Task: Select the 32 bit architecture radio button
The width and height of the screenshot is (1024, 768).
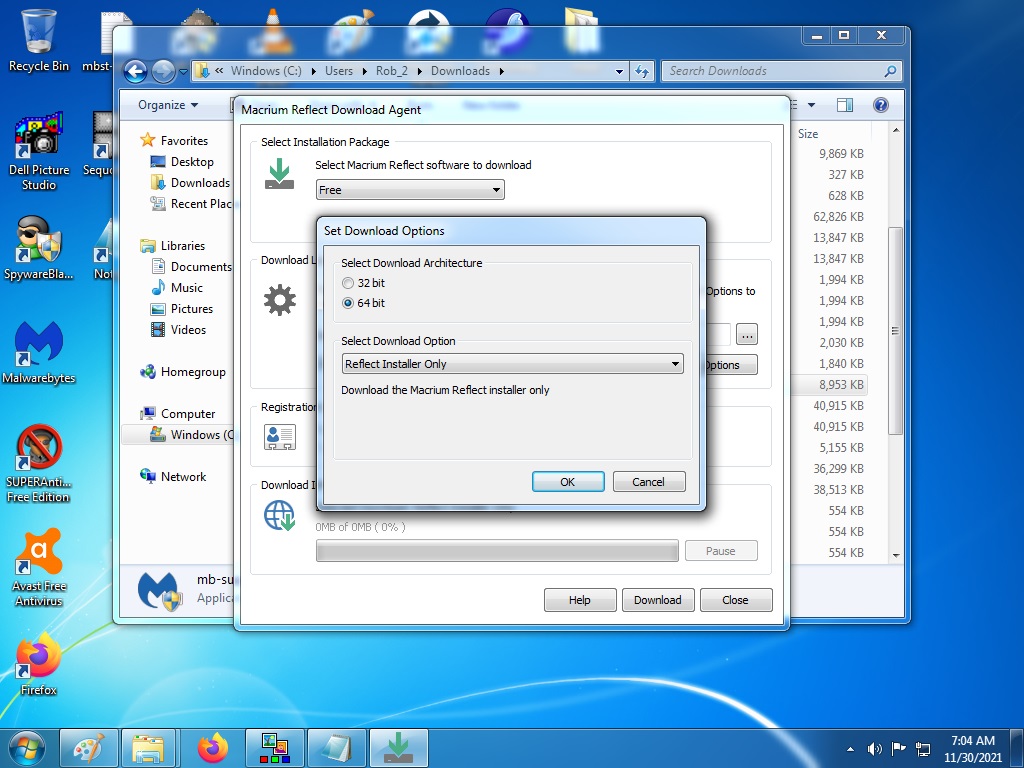Action: point(348,283)
